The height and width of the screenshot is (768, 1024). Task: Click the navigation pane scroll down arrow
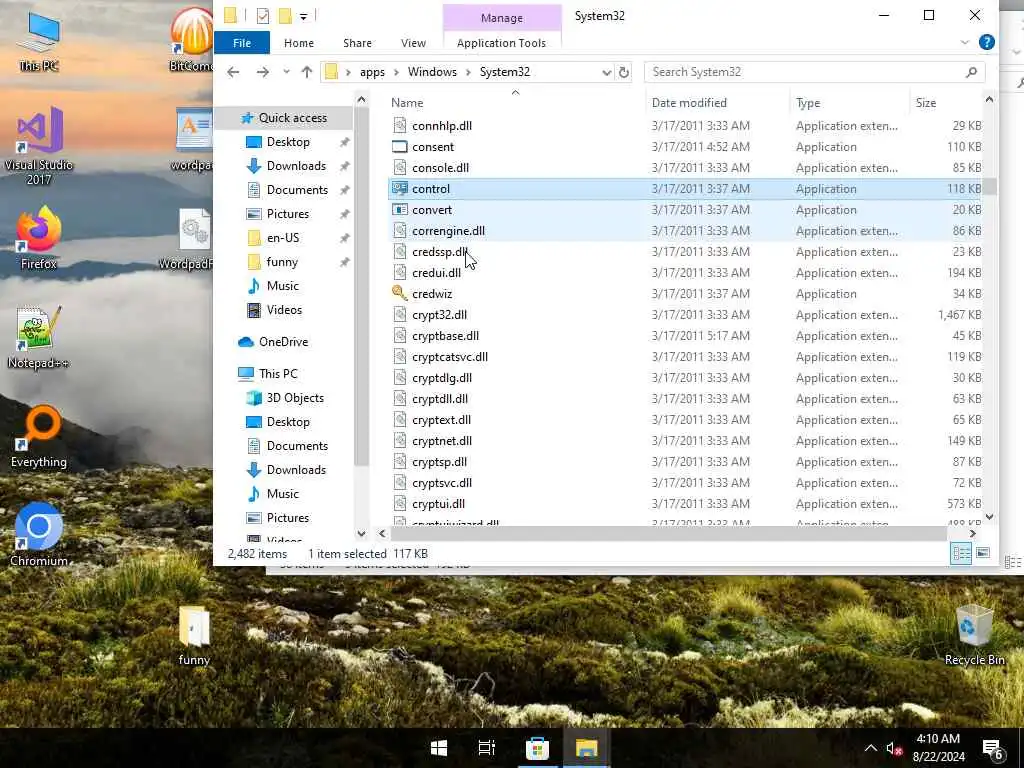point(361,534)
